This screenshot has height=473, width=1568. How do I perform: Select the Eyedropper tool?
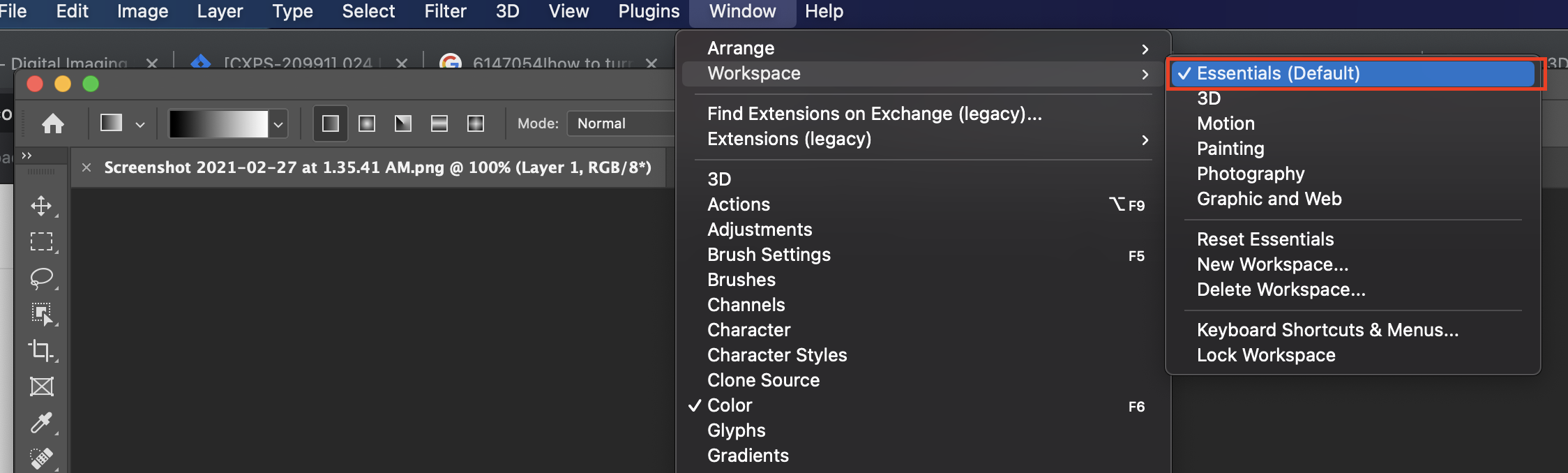click(41, 423)
